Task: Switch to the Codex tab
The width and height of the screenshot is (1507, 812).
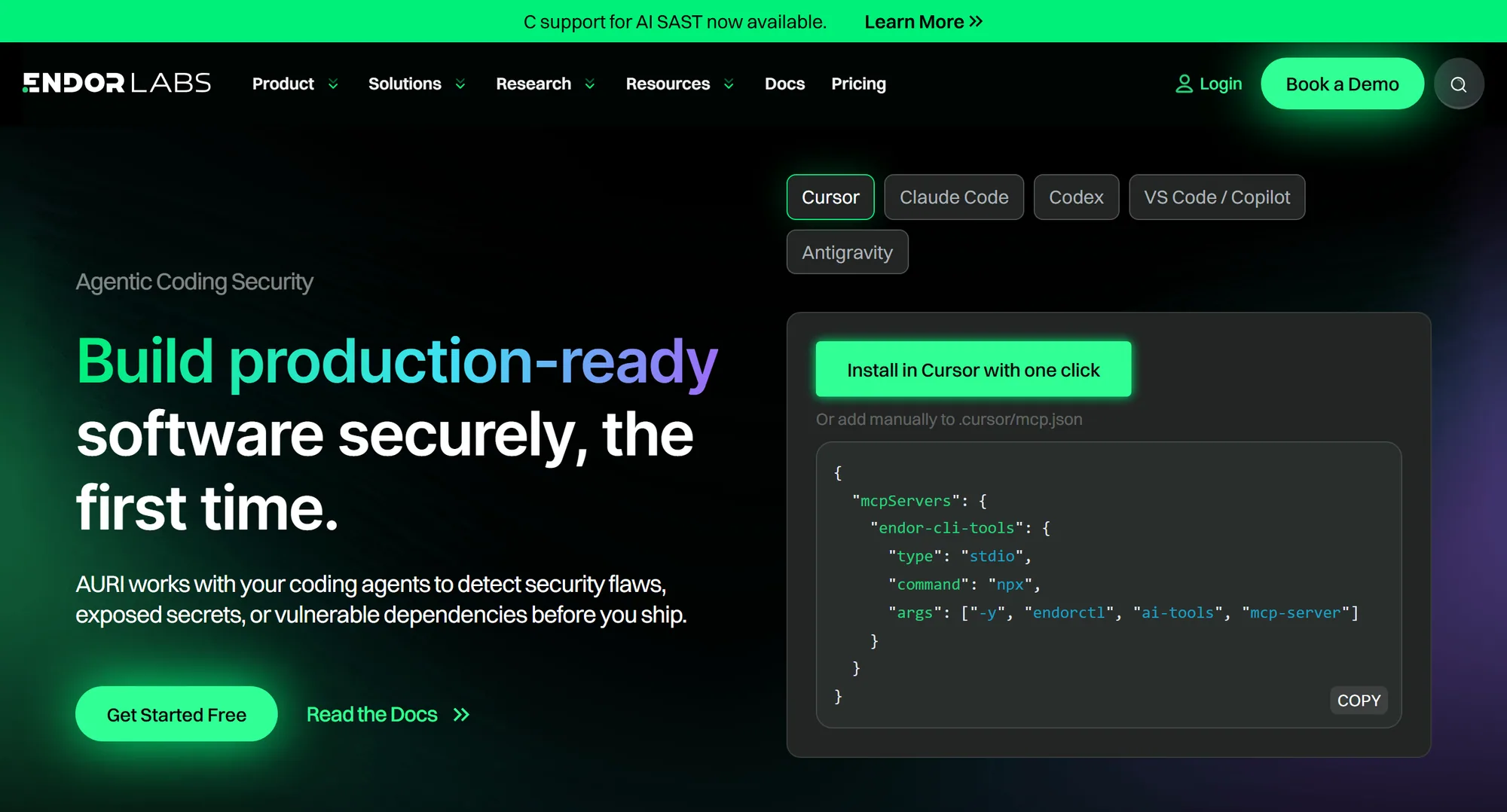Action: pyautogui.click(x=1076, y=197)
